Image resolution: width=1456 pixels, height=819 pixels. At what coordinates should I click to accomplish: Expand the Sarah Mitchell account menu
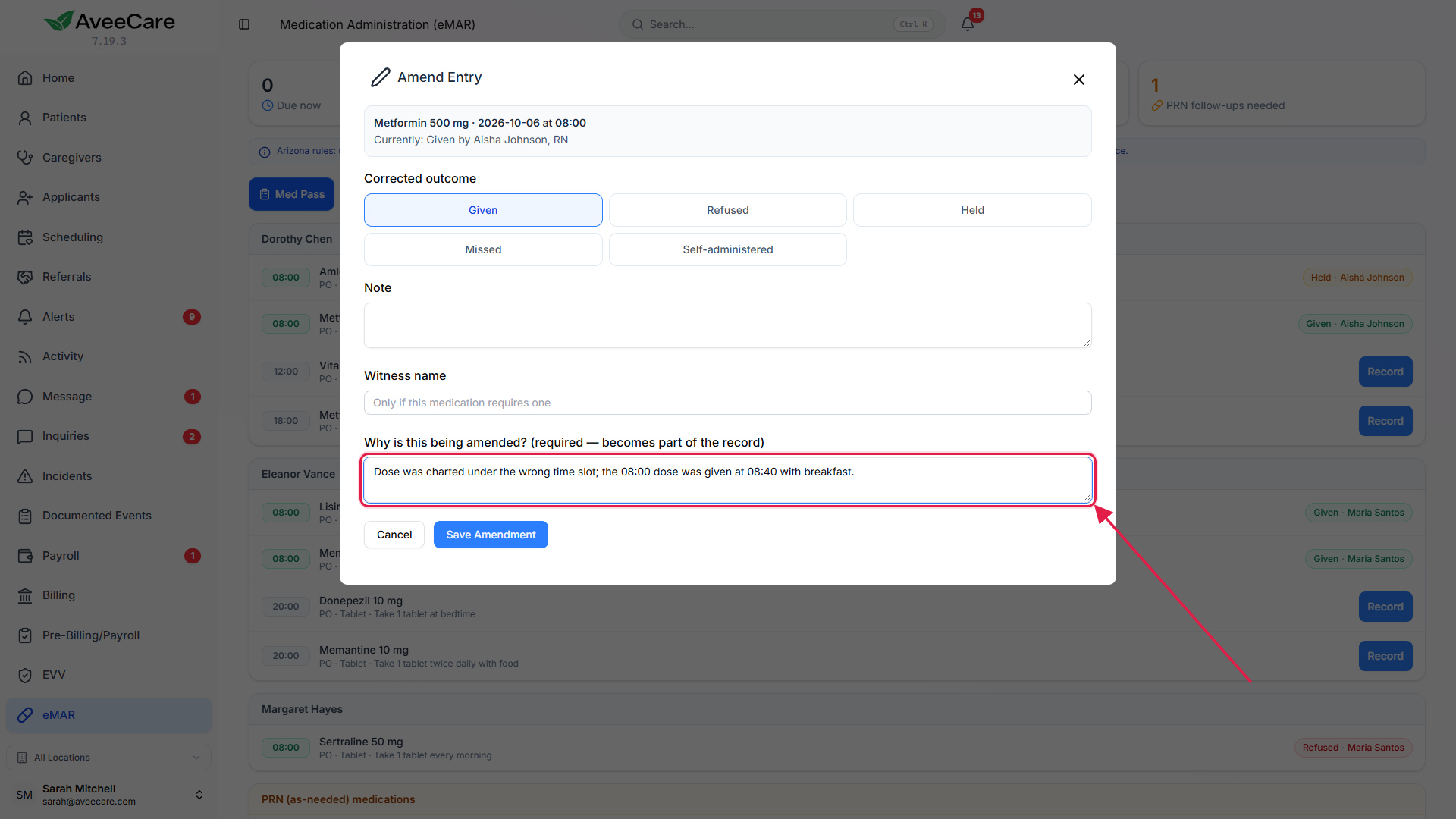coord(109,795)
